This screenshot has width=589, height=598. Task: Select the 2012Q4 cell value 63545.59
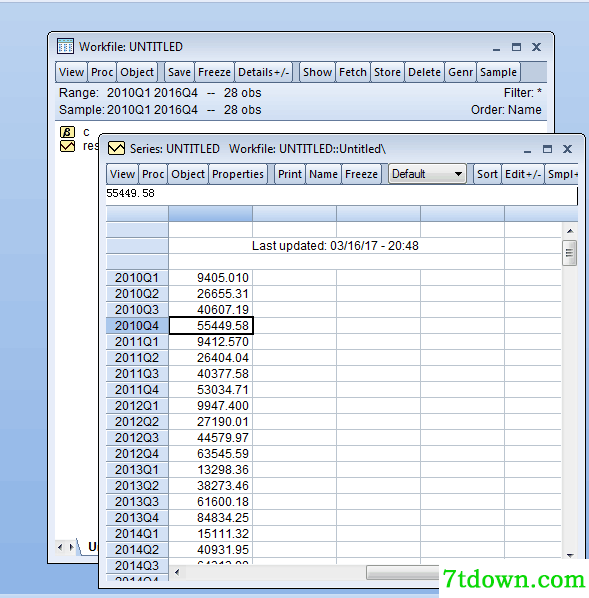point(211,453)
